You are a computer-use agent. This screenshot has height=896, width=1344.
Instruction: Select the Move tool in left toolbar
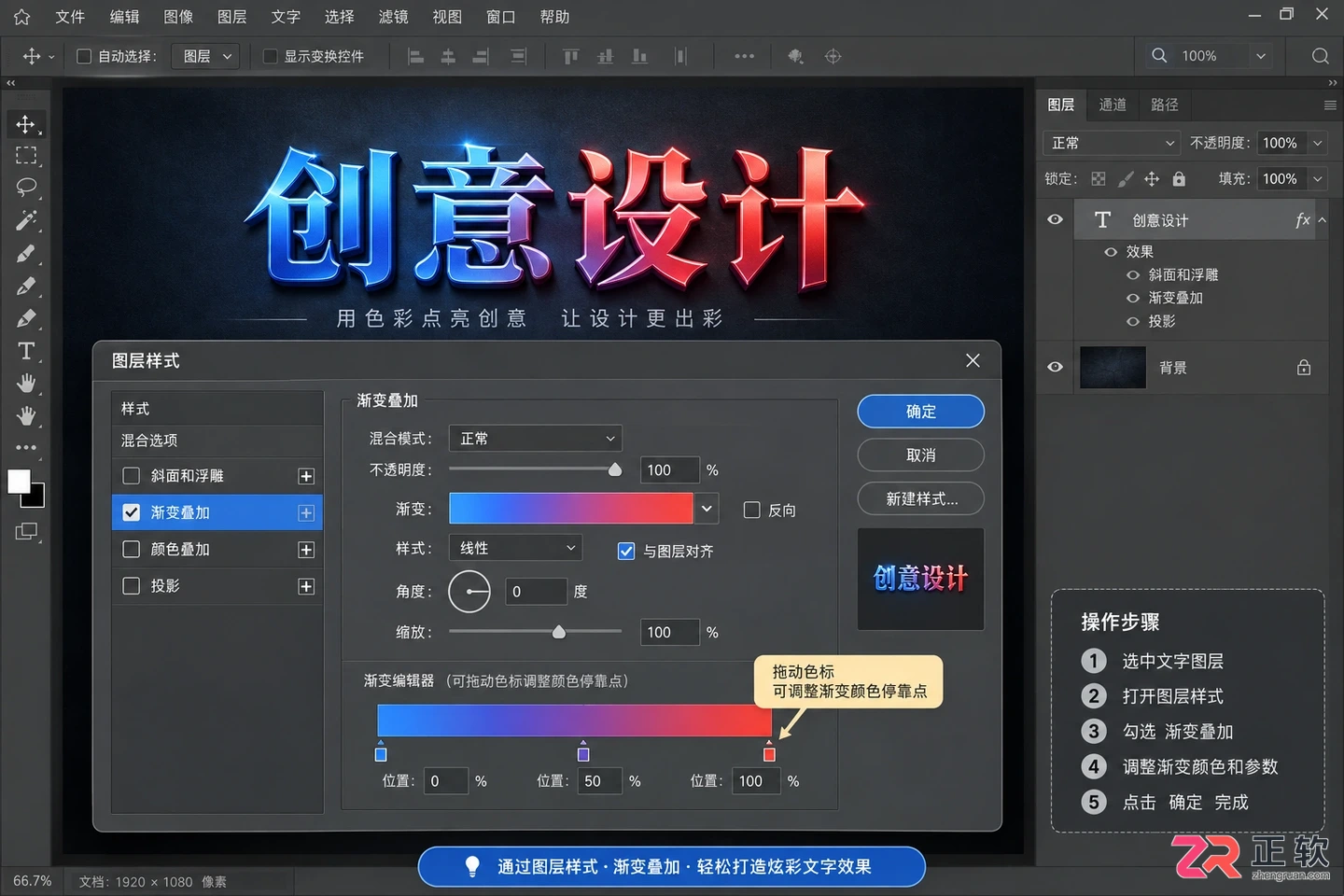click(25, 124)
